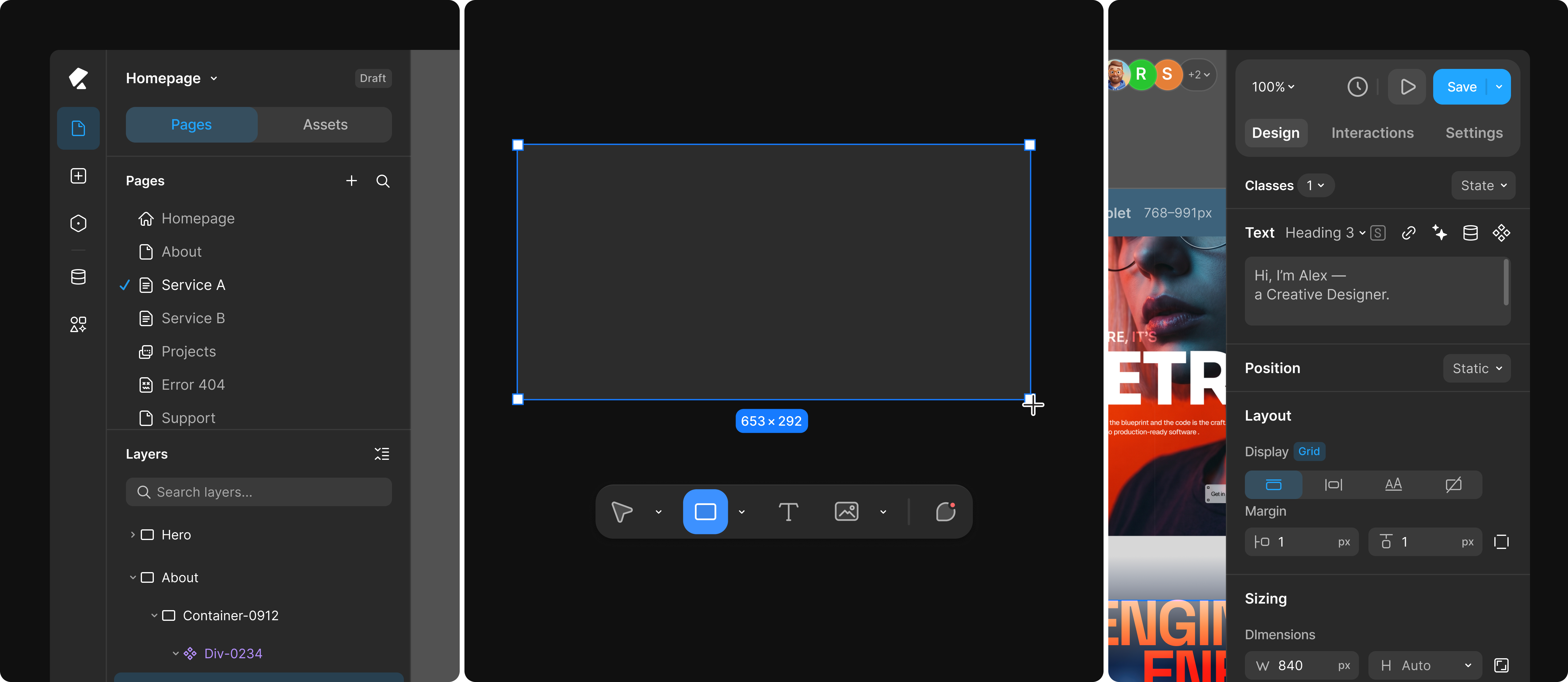Click the database binding icon in Text row
Viewport: 1568px width, 682px height.
(x=1470, y=233)
